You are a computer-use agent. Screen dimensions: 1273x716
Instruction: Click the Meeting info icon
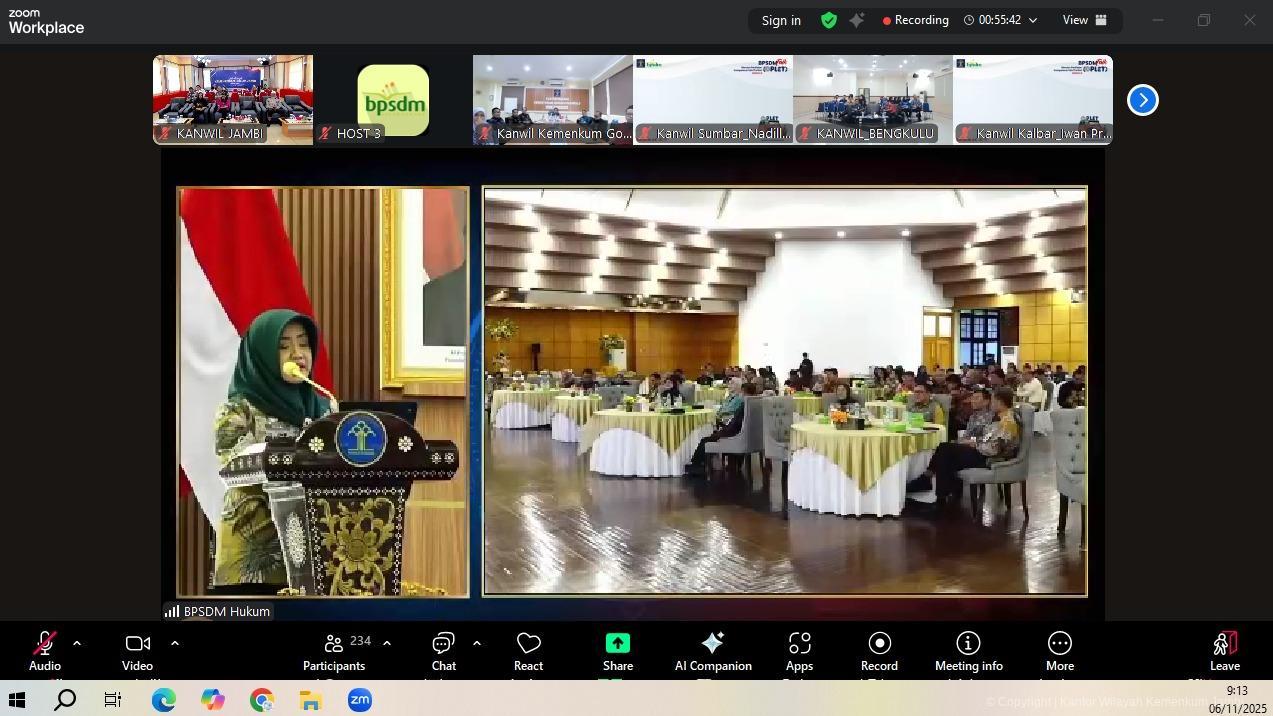tap(968, 651)
